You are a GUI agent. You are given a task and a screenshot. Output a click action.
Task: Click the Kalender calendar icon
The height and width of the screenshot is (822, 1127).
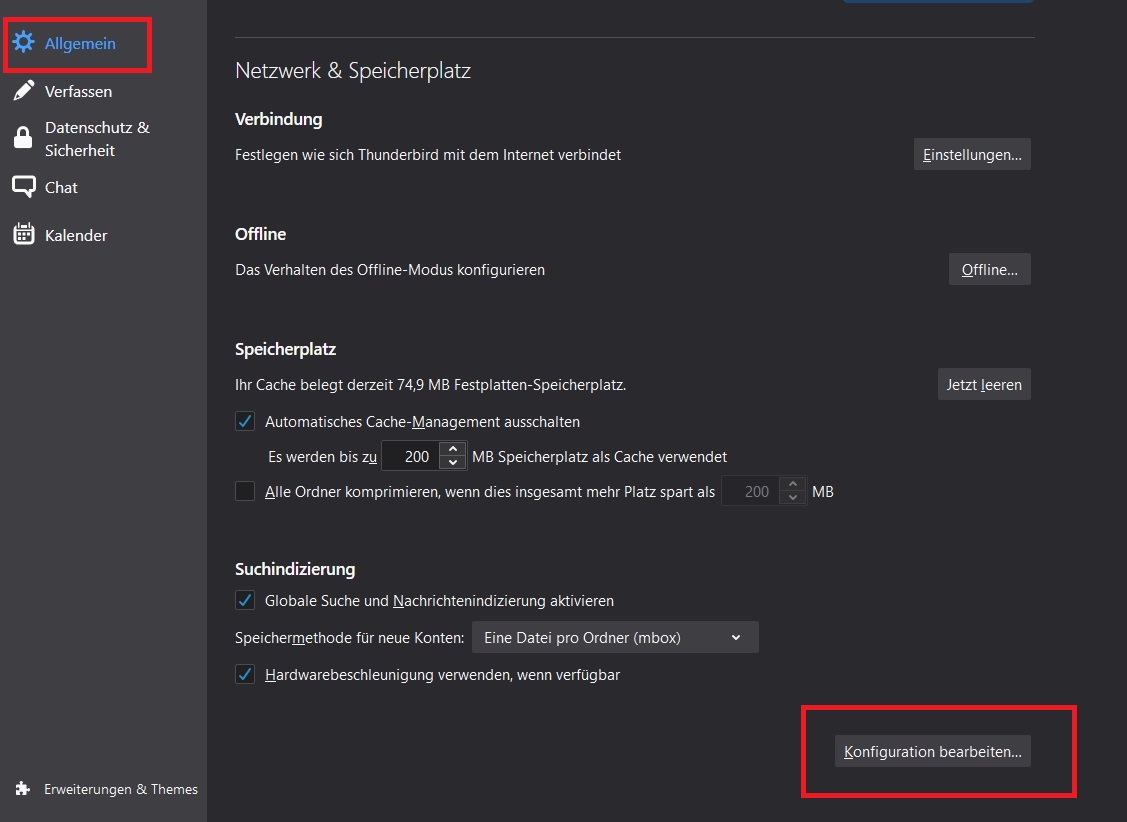23,235
